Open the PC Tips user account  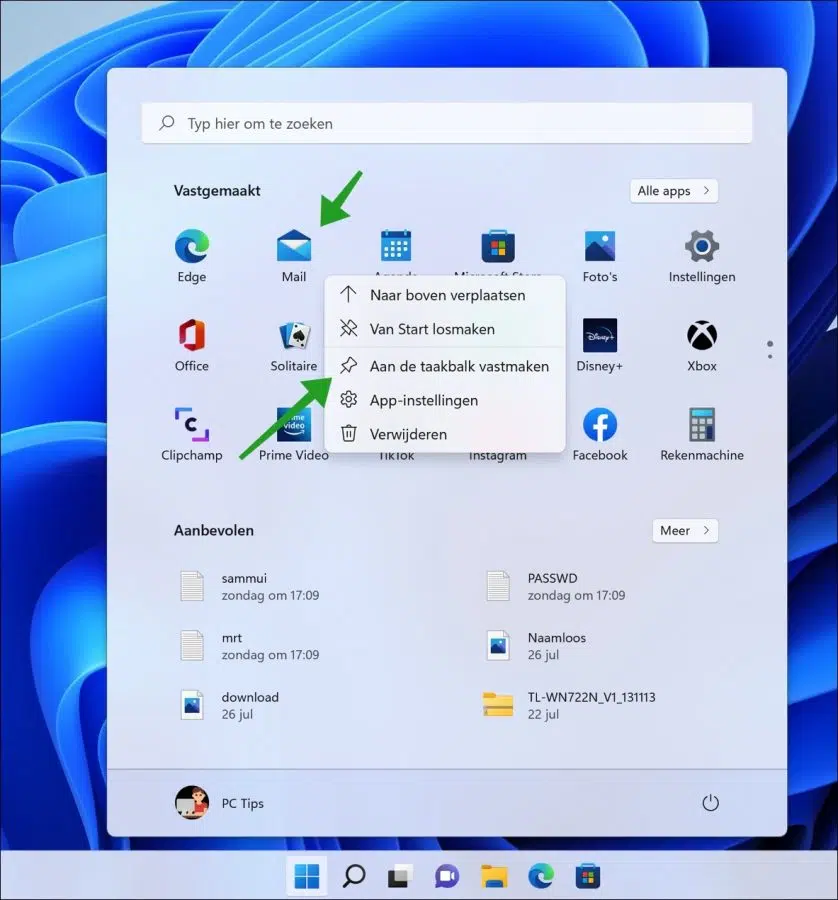point(219,802)
